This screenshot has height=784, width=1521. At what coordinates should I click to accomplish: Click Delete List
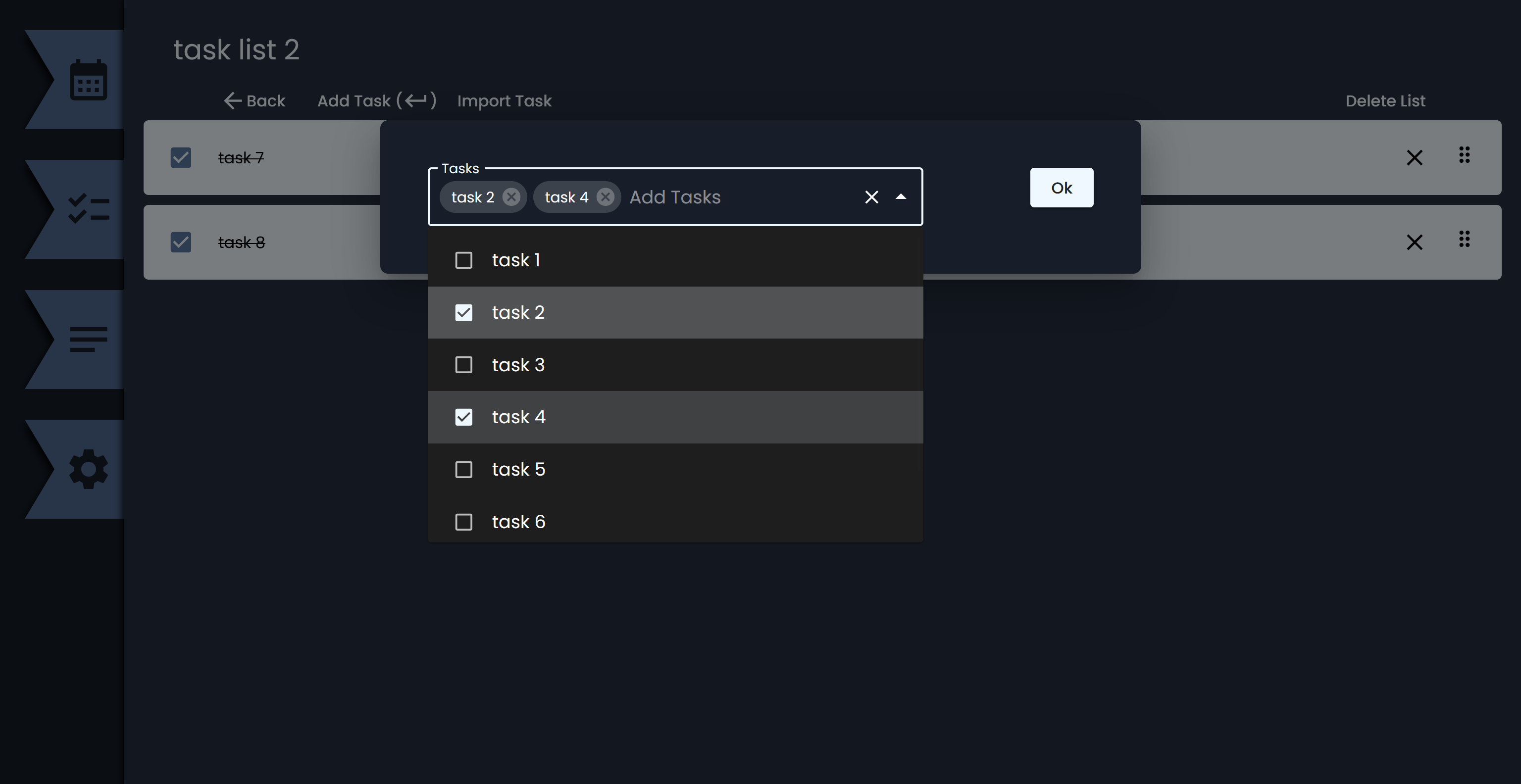tap(1385, 101)
